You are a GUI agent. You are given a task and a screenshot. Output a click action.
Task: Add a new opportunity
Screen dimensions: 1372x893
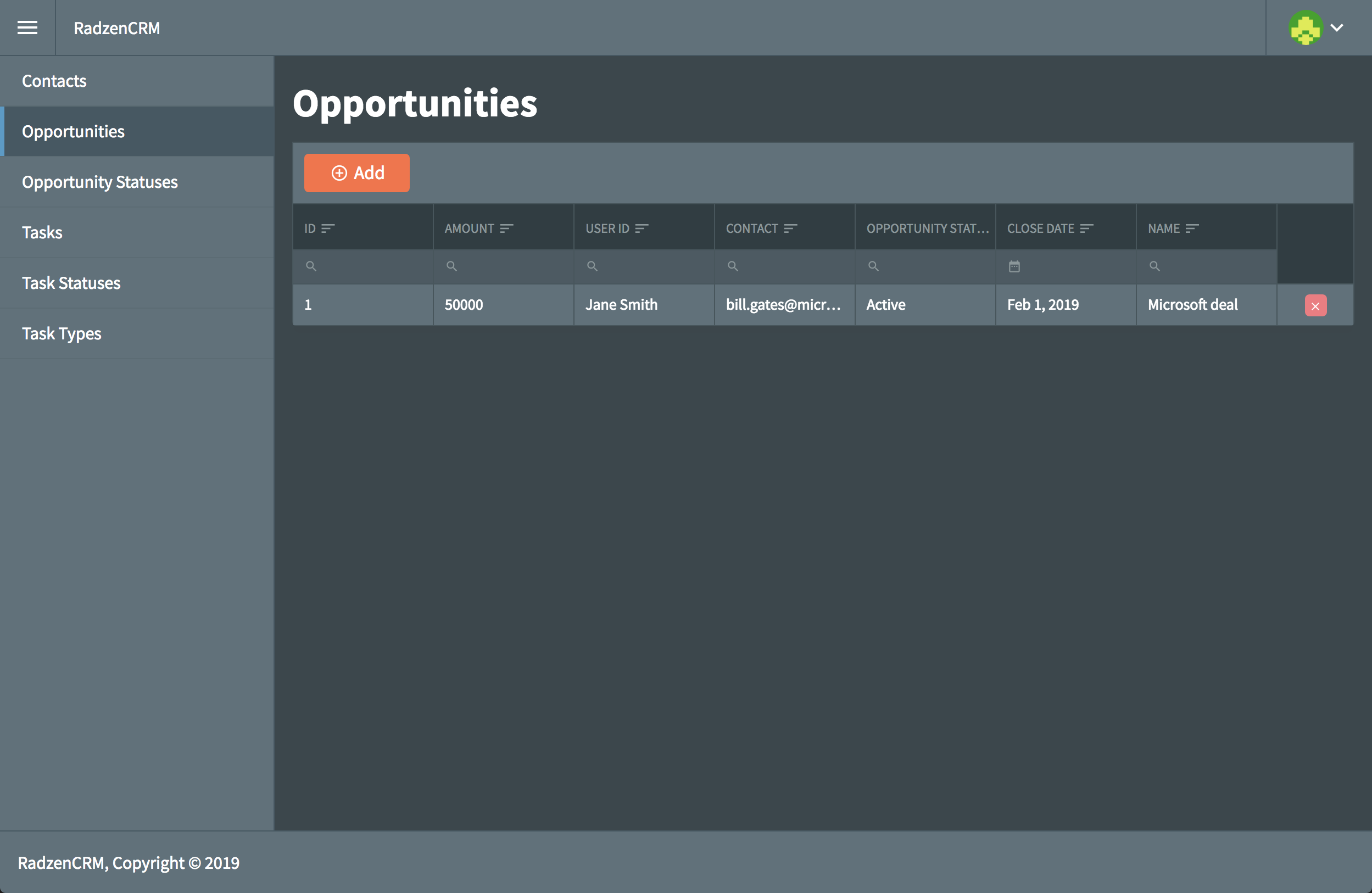click(357, 173)
